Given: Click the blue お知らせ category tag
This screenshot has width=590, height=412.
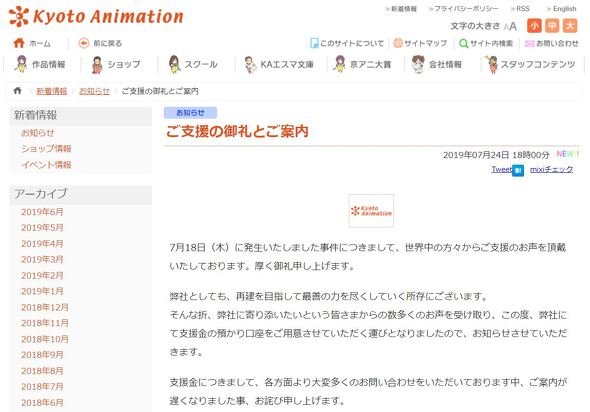Looking at the screenshot, I should tap(190, 113).
